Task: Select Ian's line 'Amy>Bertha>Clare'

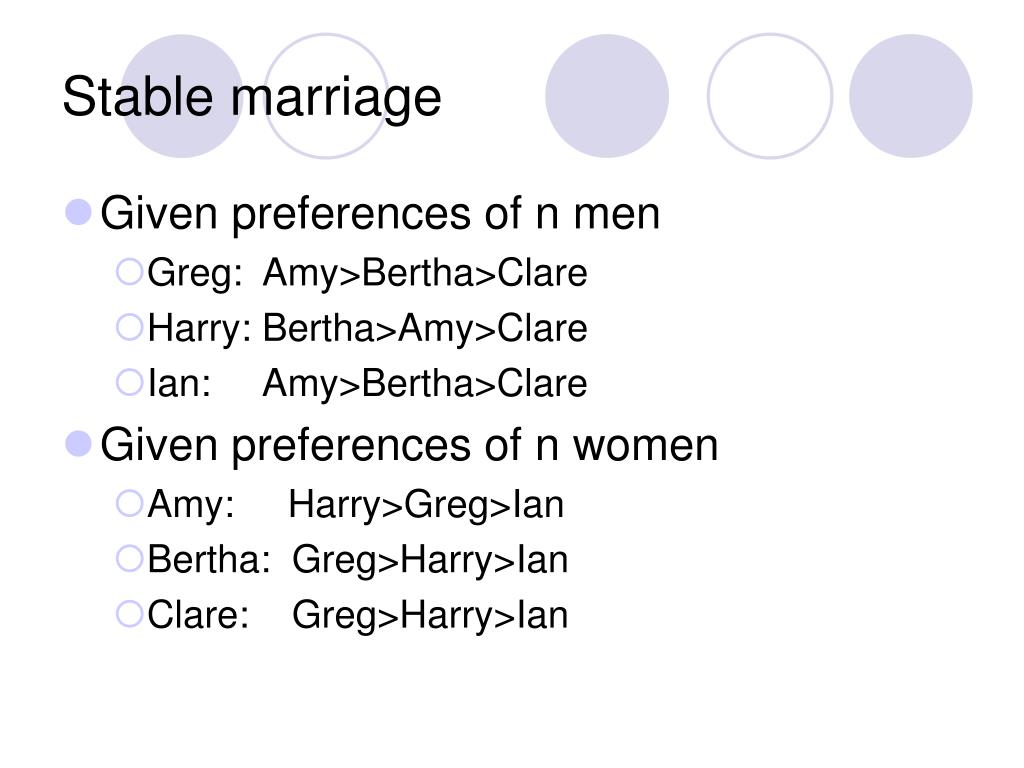Action: coord(425,384)
